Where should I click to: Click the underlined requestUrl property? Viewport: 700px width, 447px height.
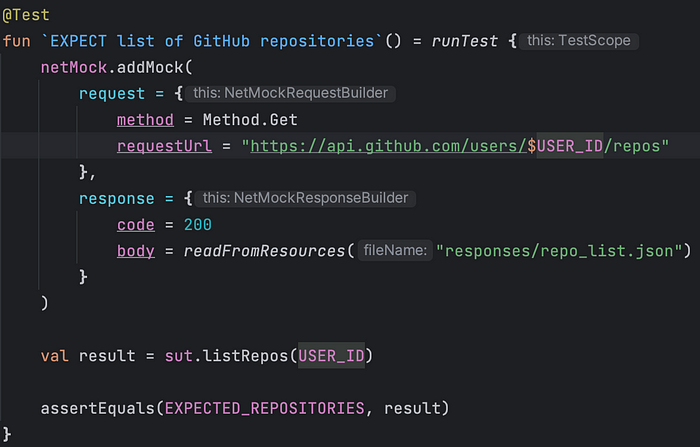[x=164, y=146]
